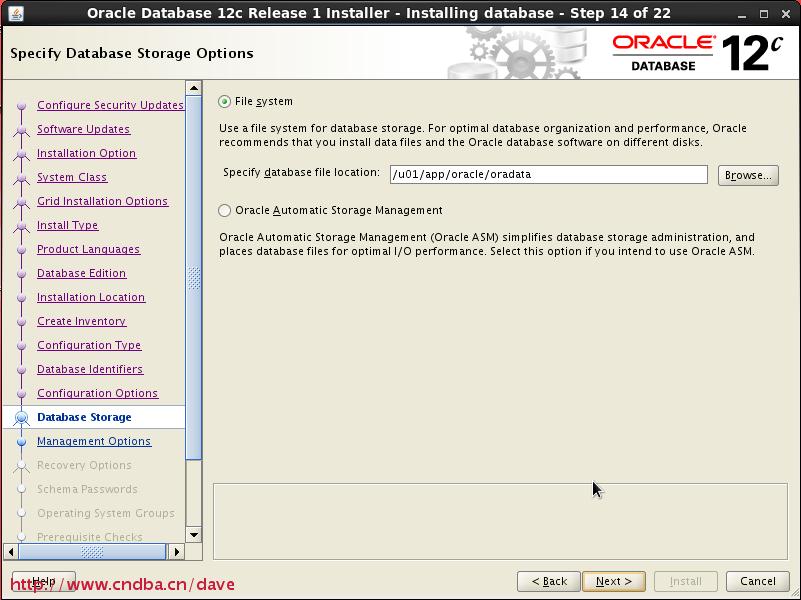
Task: Click the horizontal scrollbar thumb under steps
Action: point(92,551)
